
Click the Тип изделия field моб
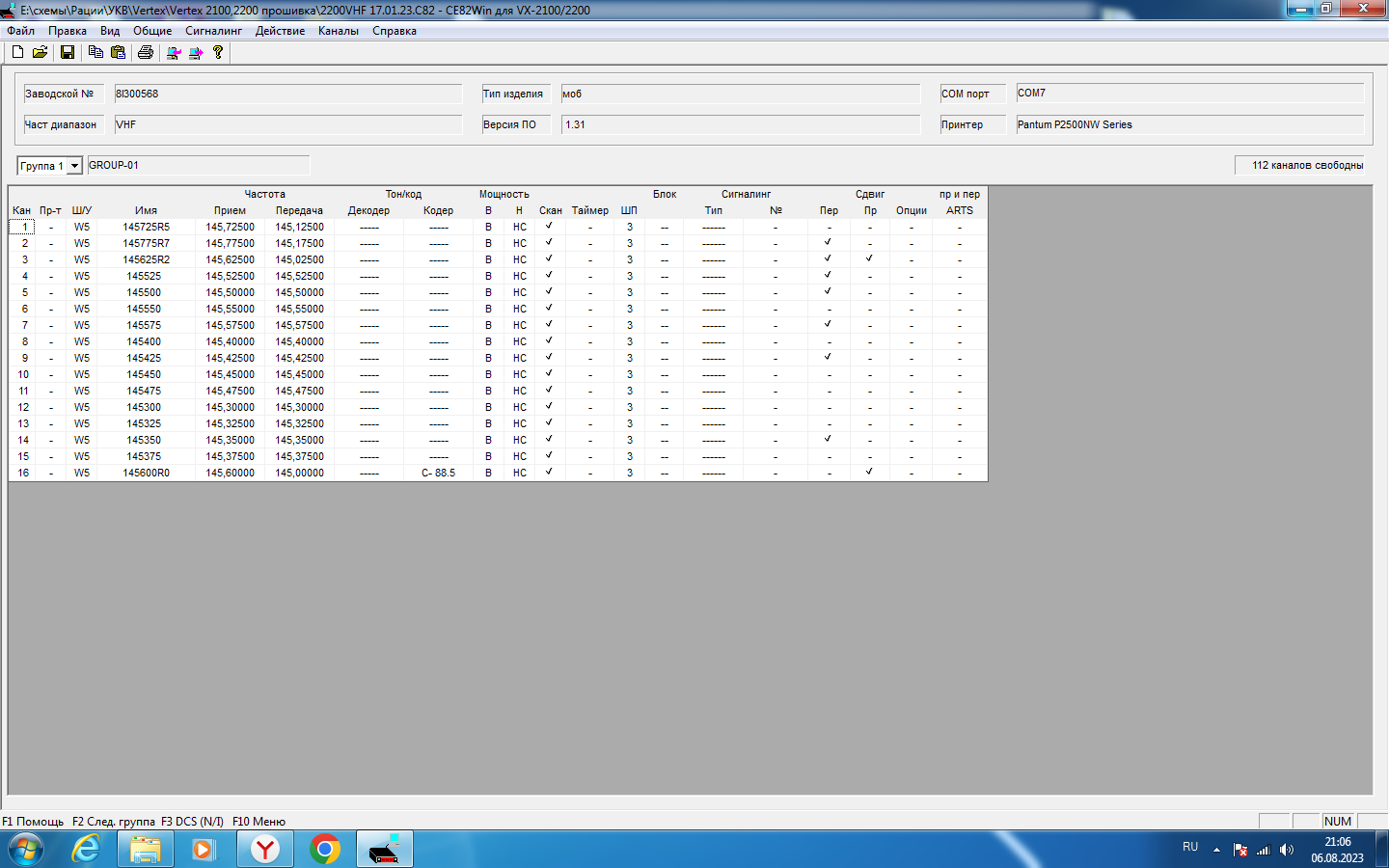[740, 94]
